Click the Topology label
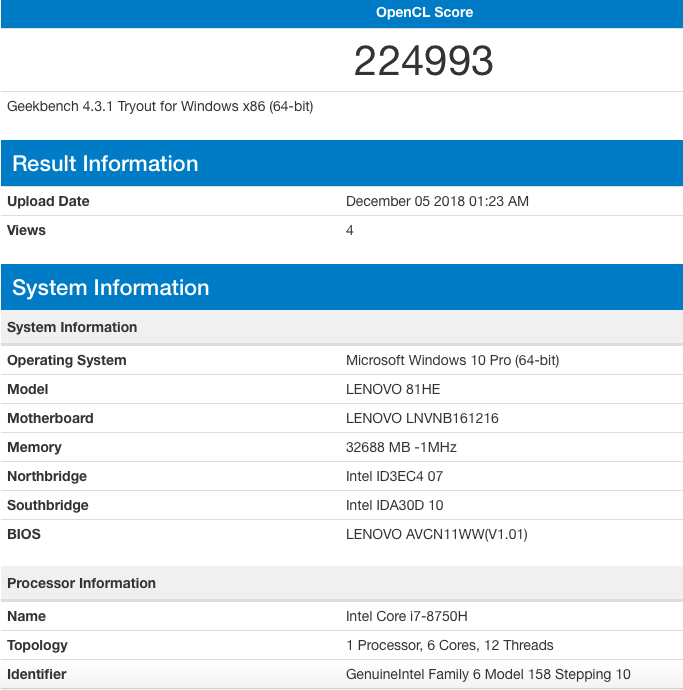Screen dimensions: 683x690 37,645
